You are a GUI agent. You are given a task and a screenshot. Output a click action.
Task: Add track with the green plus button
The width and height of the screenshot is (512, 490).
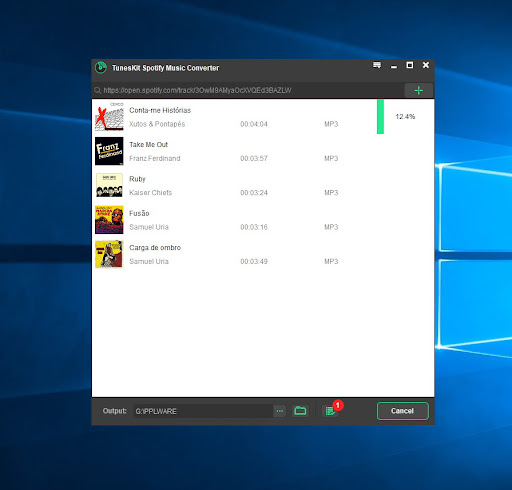pos(419,90)
